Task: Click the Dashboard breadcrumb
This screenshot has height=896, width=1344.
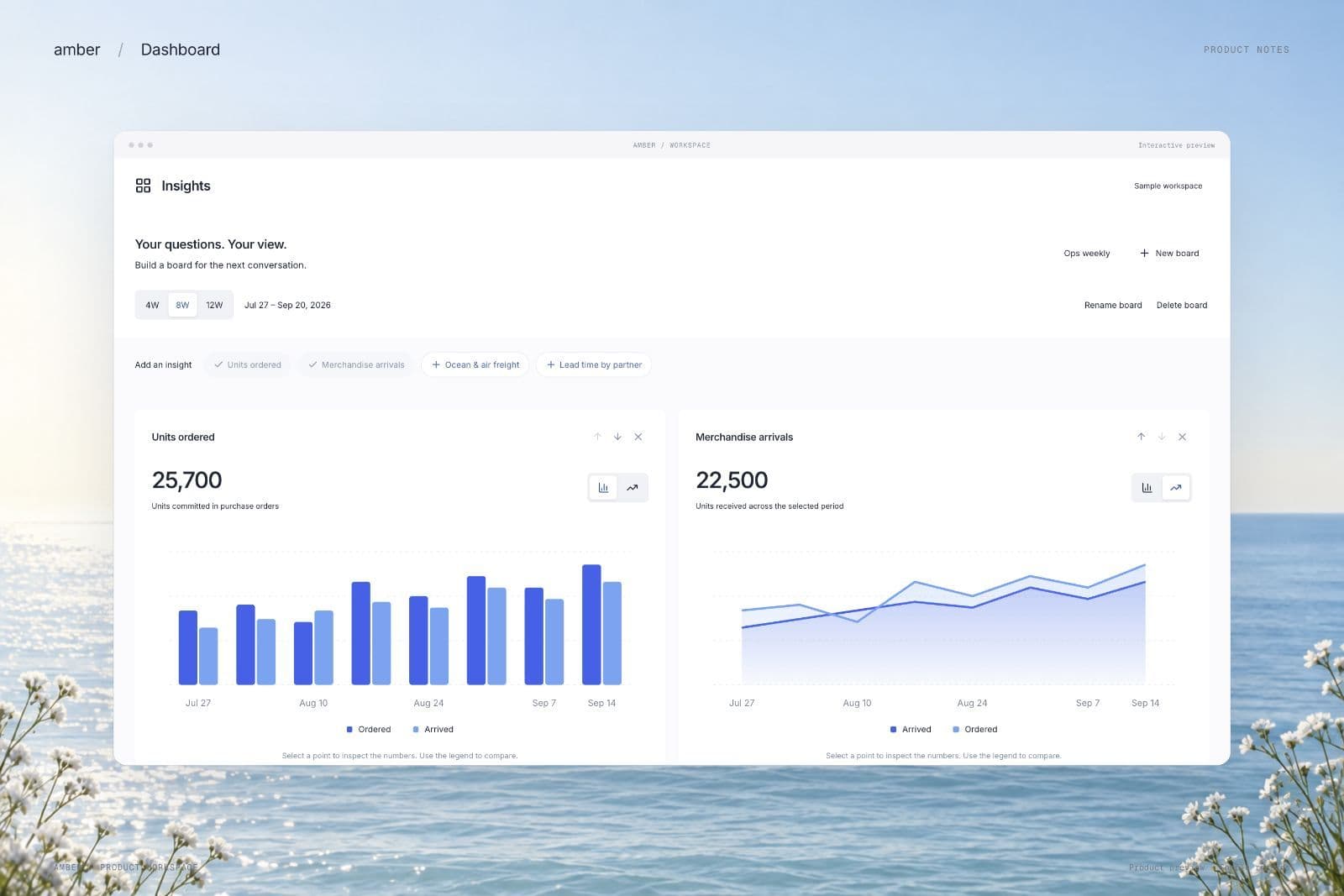Action: (x=181, y=50)
